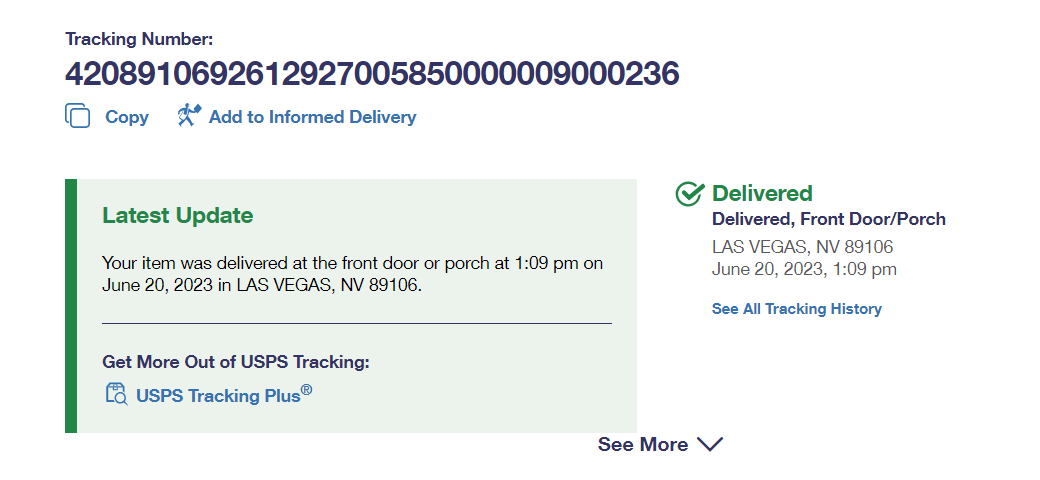Click the green Delivered status heading
This screenshot has width=1040, height=480.
pyautogui.click(x=762, y=193)
